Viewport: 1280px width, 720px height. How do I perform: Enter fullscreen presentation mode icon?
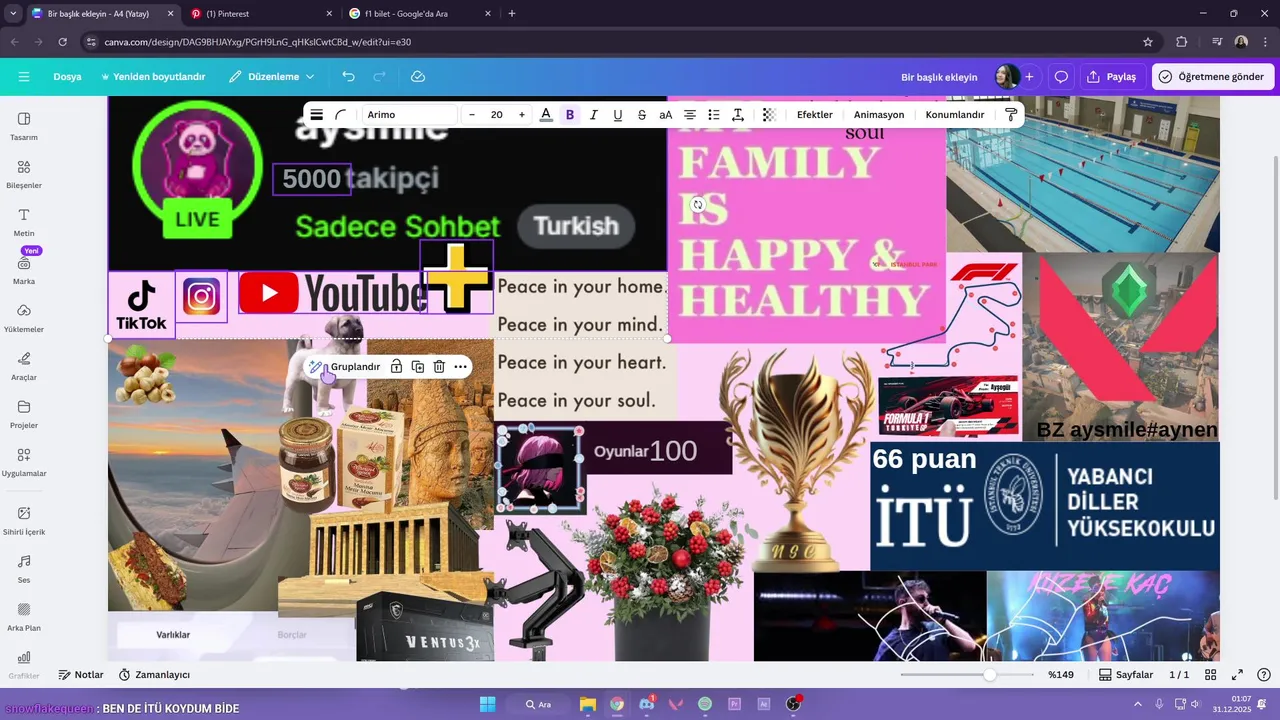(x=1237, y=675)
